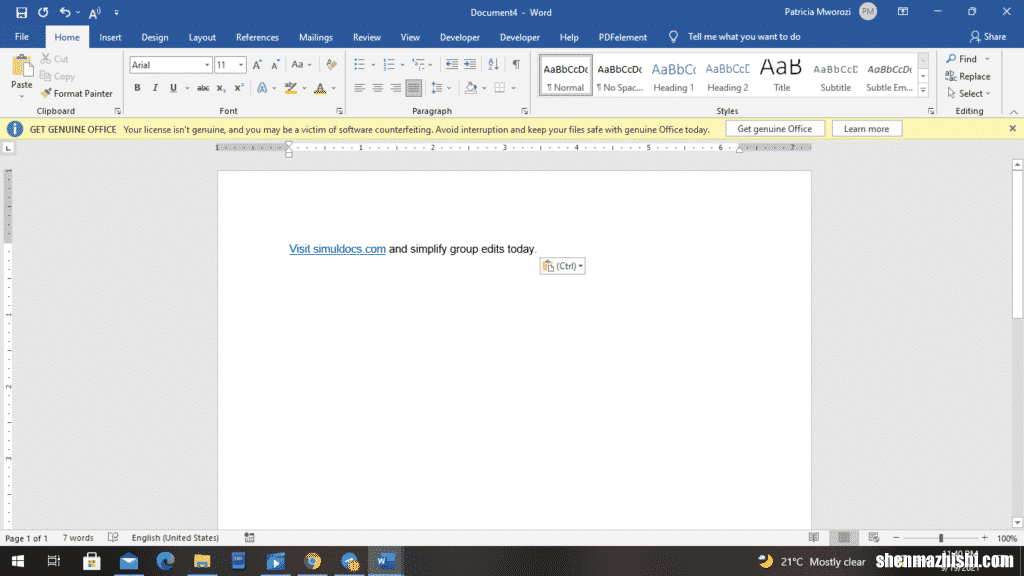1024x576 pixels.
Task: Align the paragraph to the left
Action: coord(359,88)
